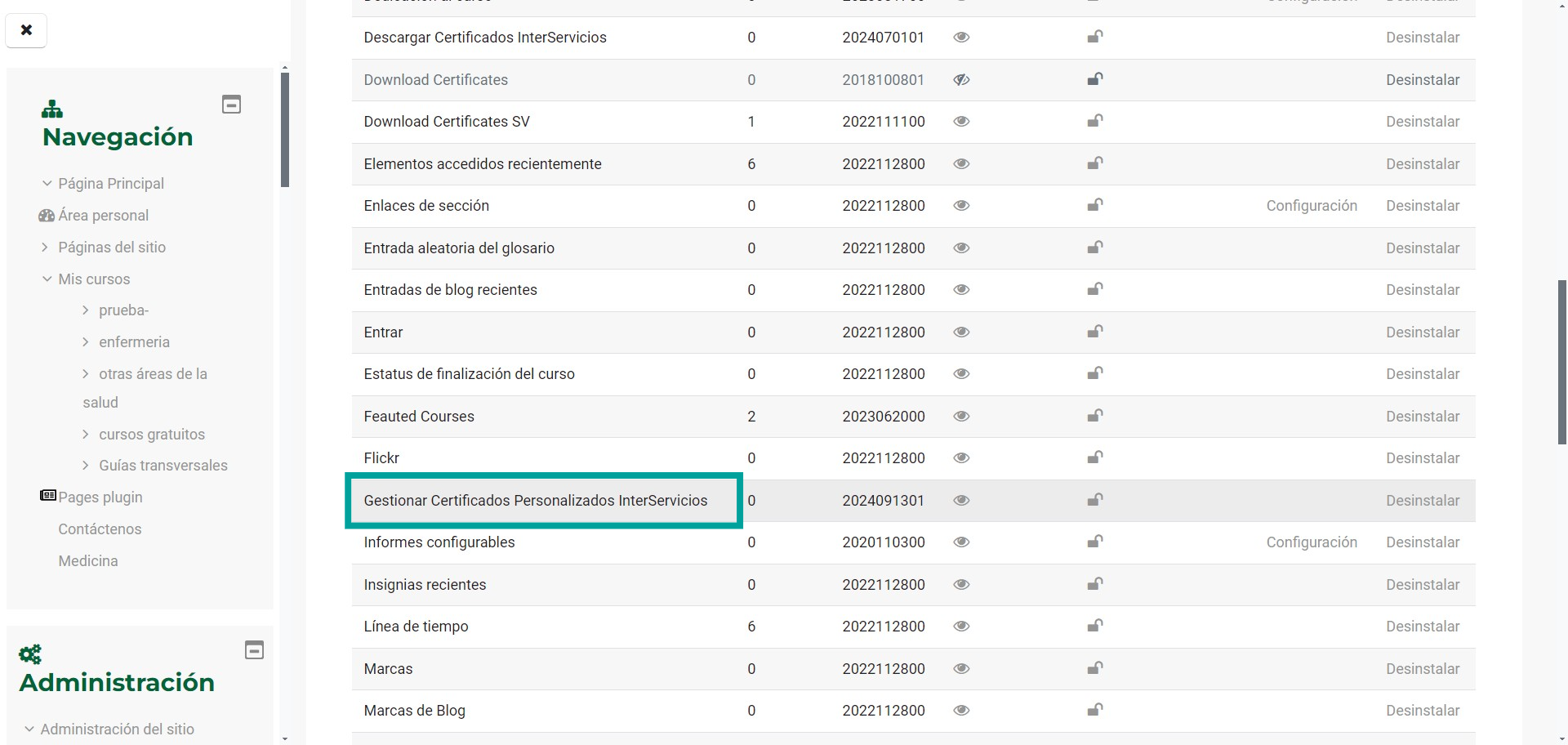Hide the Enlaces de sección block
This screenshot has height=745, width=1568.
point(961,206)
